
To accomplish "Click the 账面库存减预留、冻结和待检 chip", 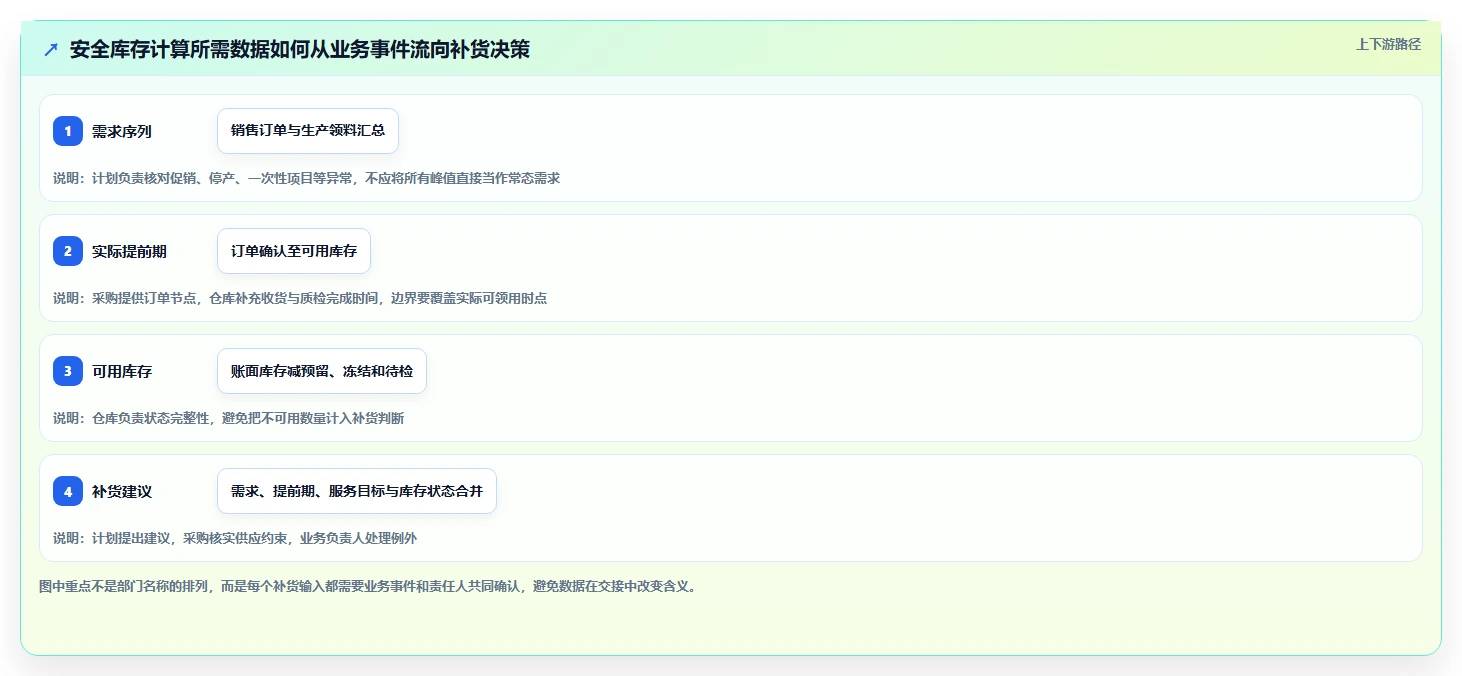I will (322, 371).
